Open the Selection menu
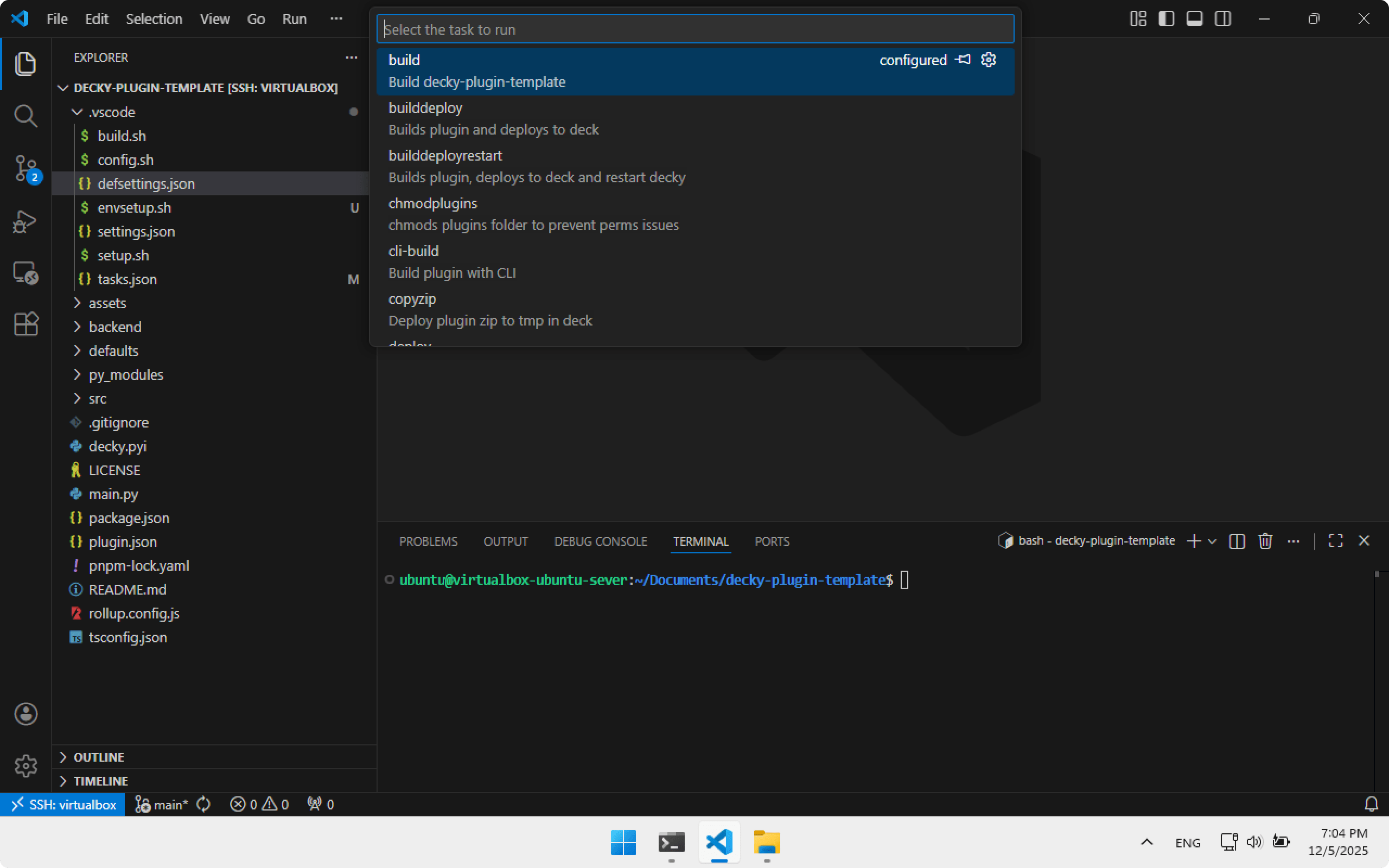Screen dimensions: 1389x868 [x=154, y=19]
